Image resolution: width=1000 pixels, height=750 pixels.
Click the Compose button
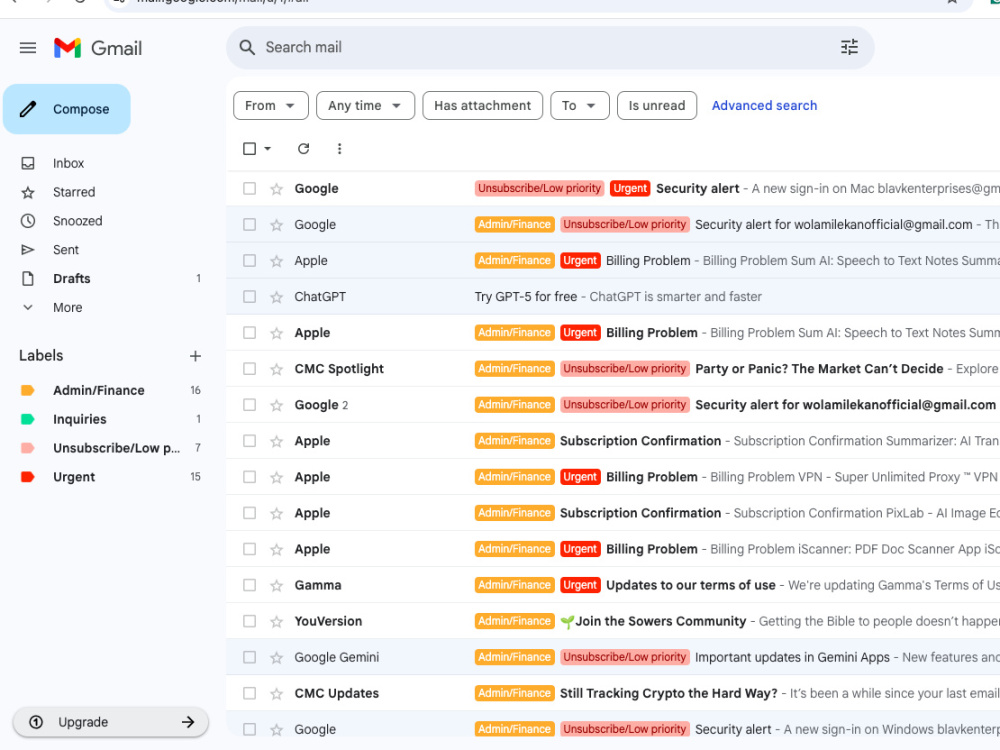coord(67,109)
